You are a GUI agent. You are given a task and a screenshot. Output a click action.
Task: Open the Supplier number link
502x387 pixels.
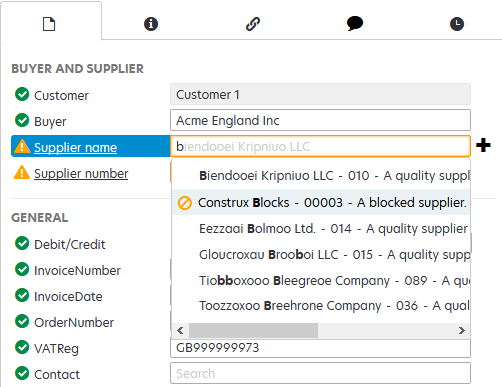click(81, 173)
